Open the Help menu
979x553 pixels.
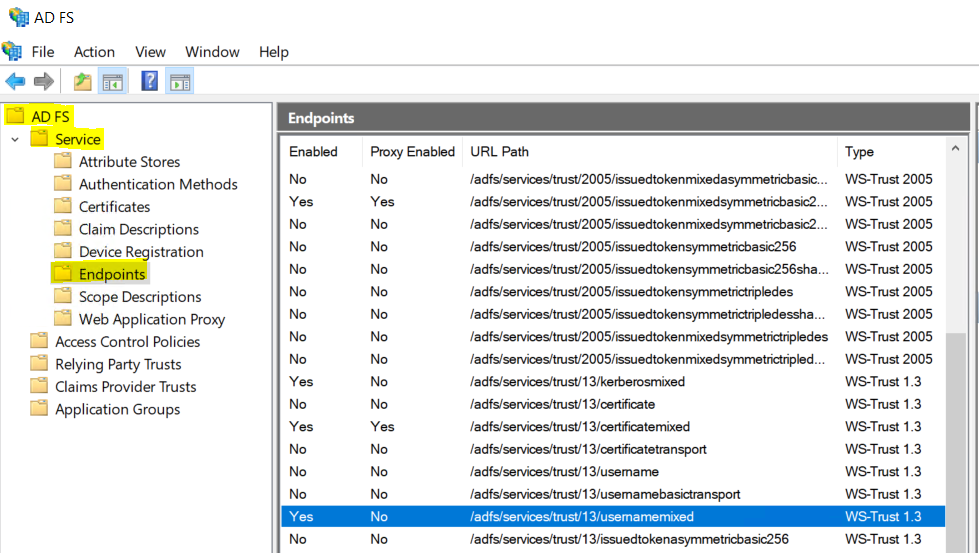click(274, 52)
